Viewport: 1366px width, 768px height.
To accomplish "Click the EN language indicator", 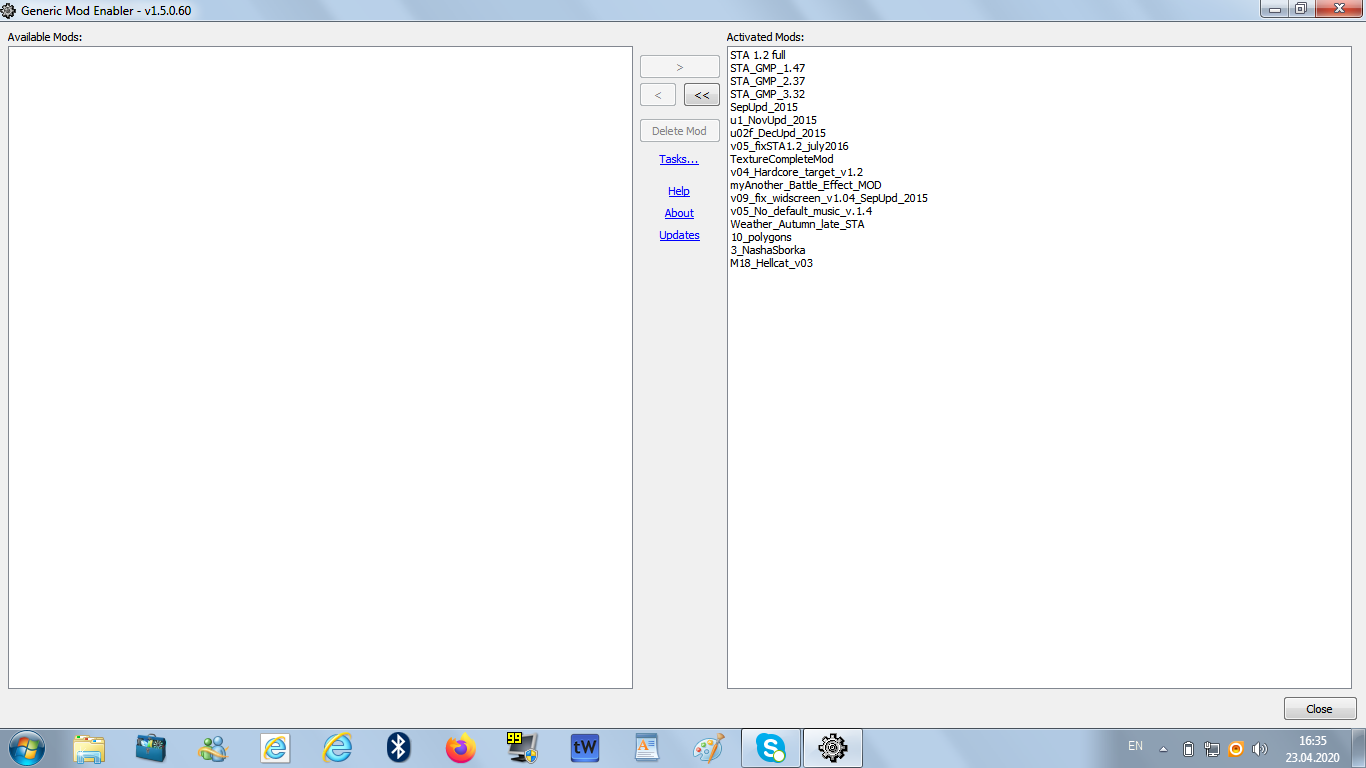I will point(1135,746).
